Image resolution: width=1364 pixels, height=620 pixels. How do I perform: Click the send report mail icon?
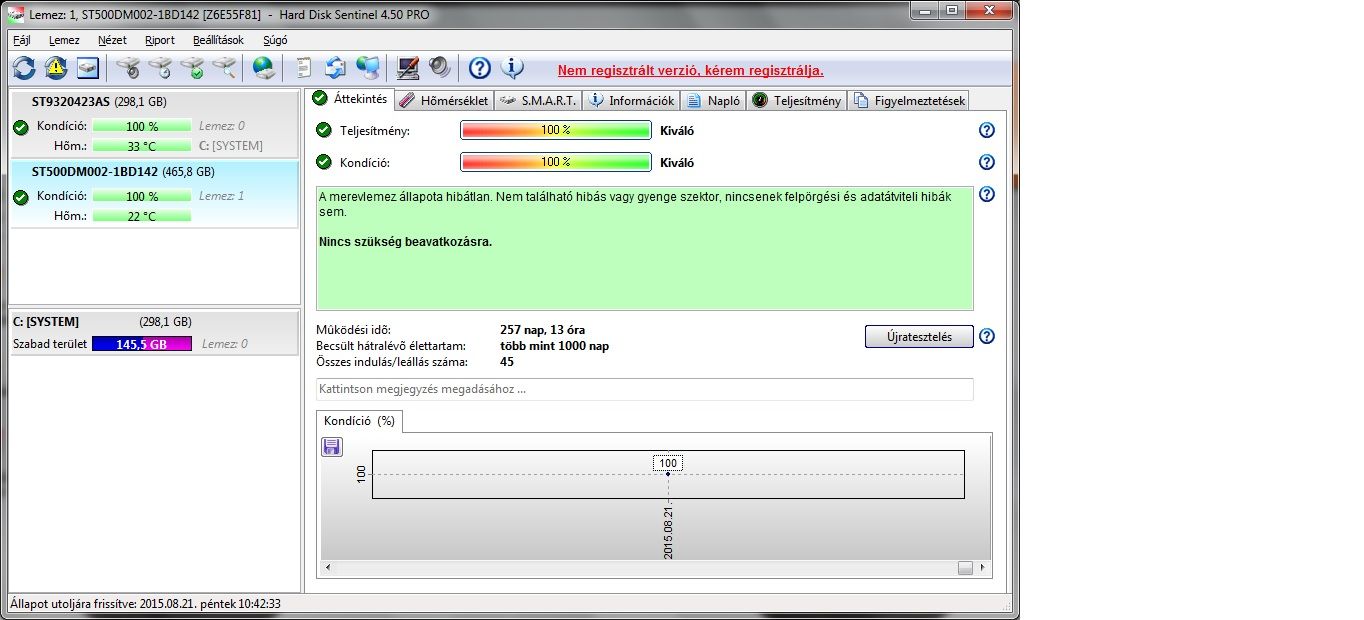pyautogui.click(x=336, y=68)
